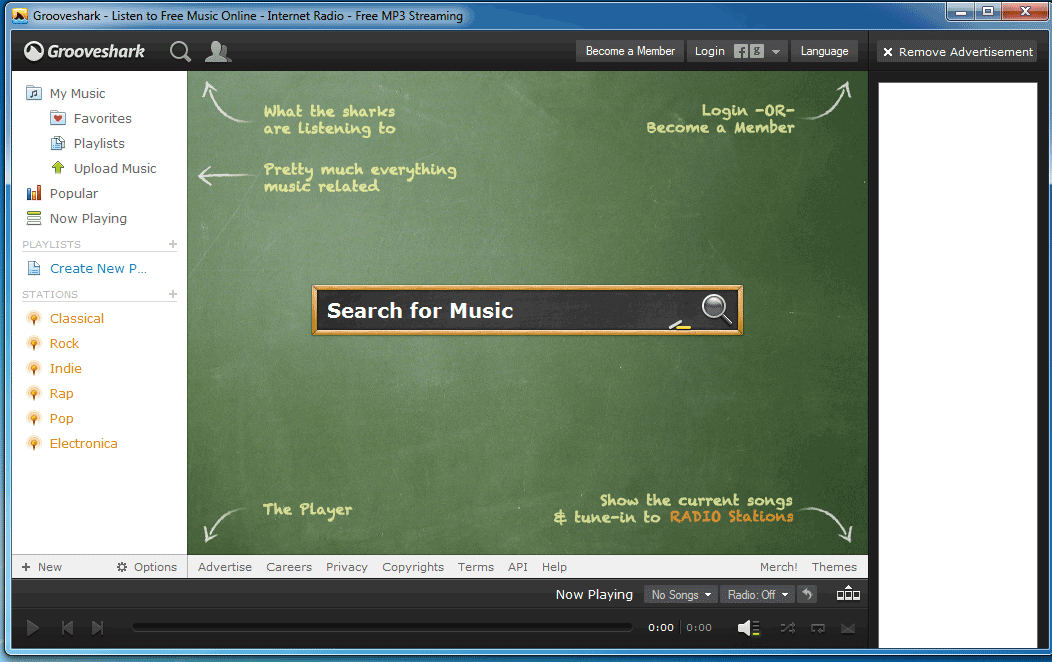Open the Options gear menu
1052x662 pixels.
click(147, 567)
